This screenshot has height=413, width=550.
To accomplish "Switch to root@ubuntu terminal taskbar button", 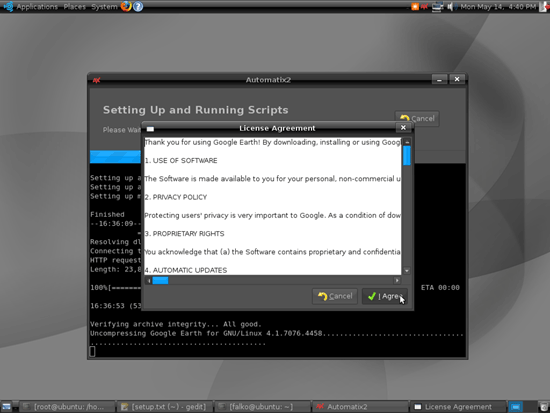I will pos(67,407).
